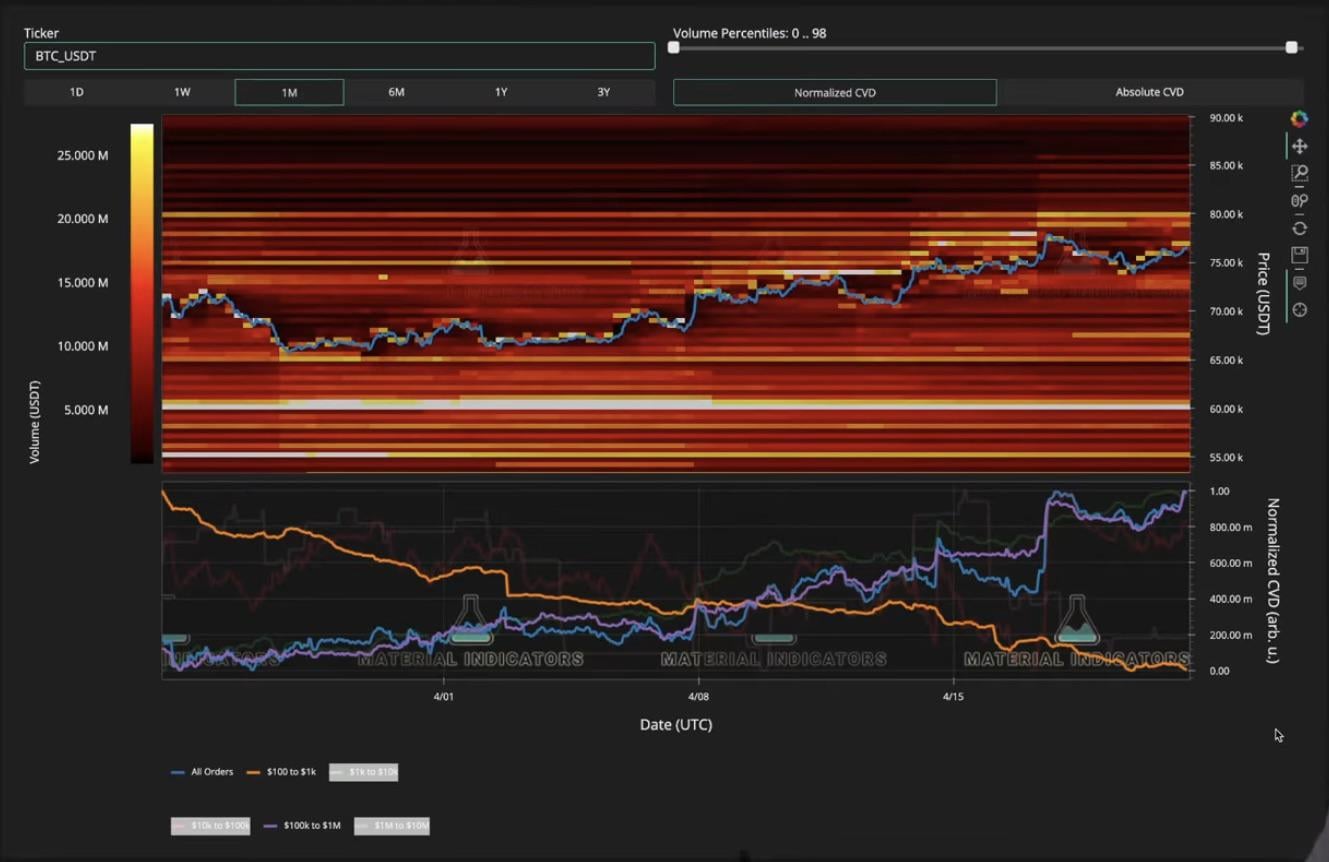1329x862 pixels.
Task: Choose the 3Y timeframe
Action: click(603, 92)
